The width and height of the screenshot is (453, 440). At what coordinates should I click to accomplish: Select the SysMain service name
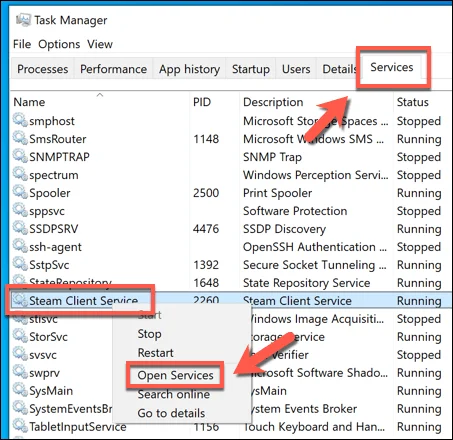51,391
